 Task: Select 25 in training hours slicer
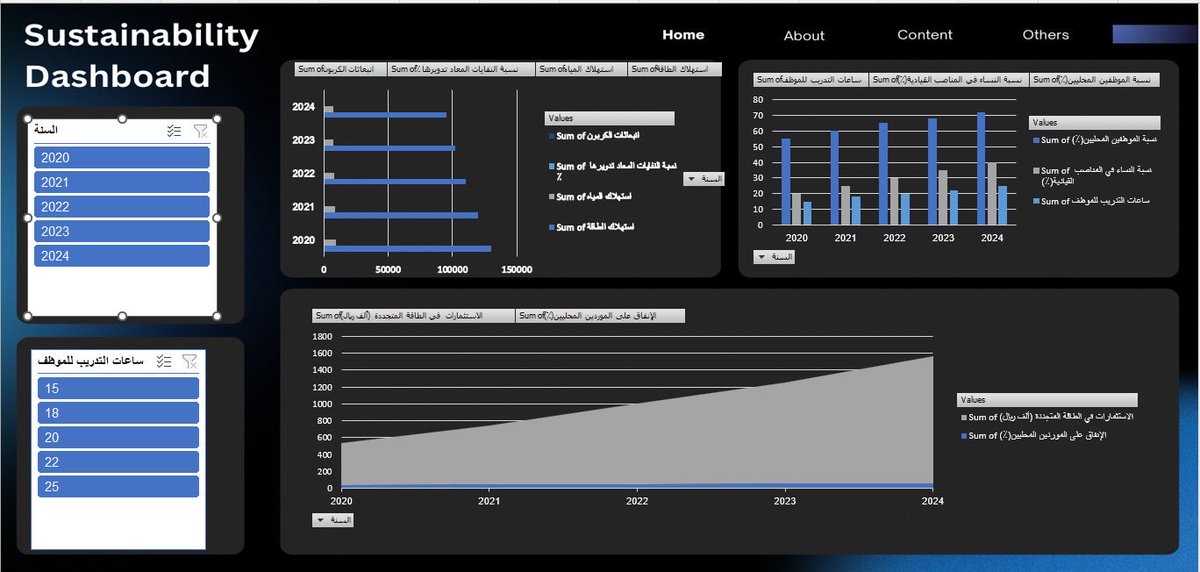[x=118, y=486]
